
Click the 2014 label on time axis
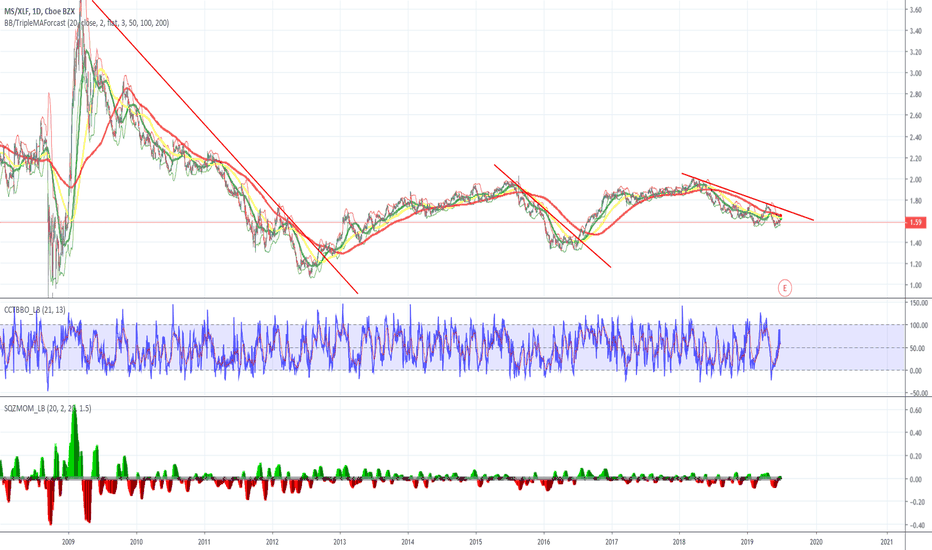(408, 542)
